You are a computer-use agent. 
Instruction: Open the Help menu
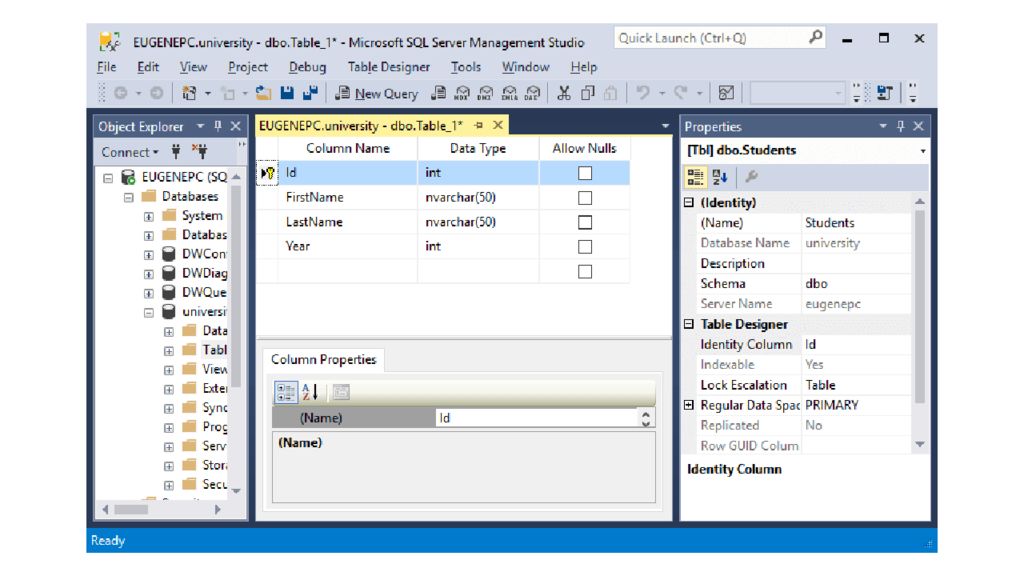point(583,67)
